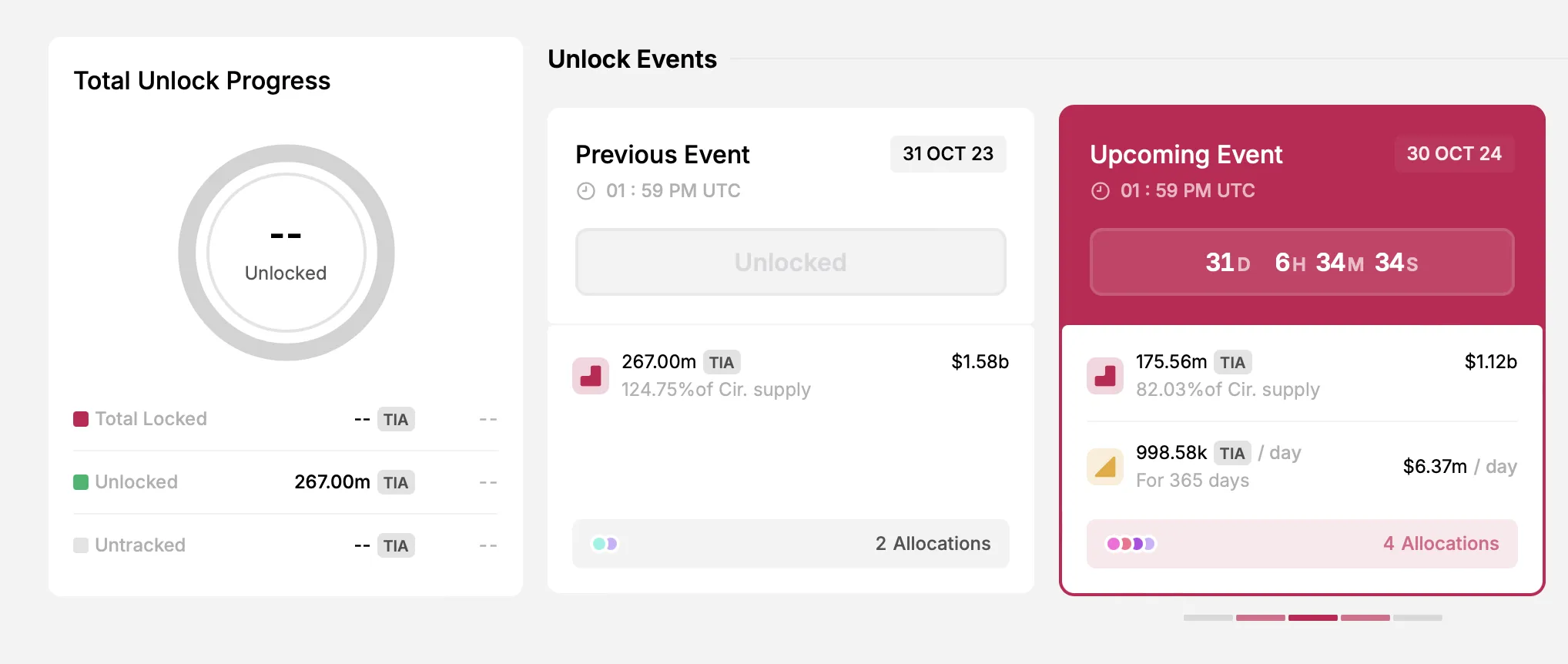Click the cliff unlock icon beside 175.56m TIA

click(x=1105, y=376)
